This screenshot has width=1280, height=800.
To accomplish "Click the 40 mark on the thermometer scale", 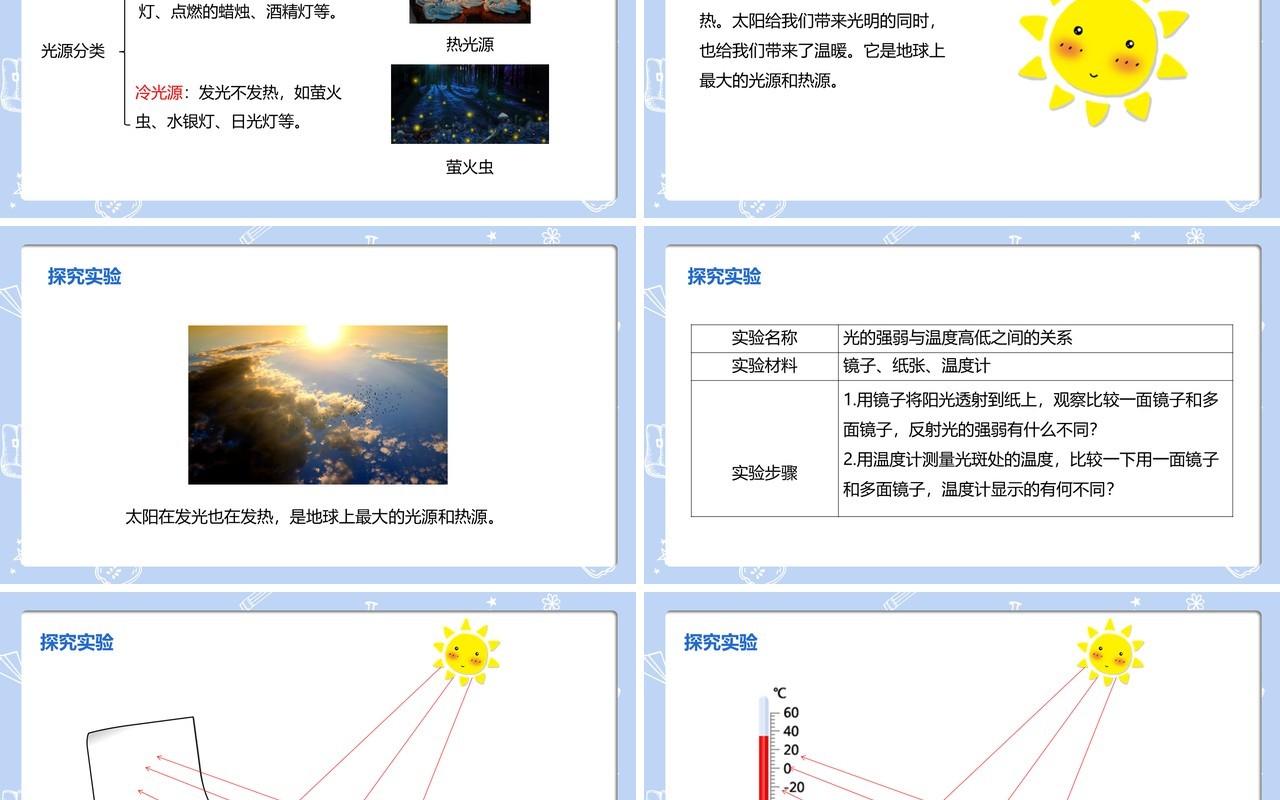I will point(791,732).
